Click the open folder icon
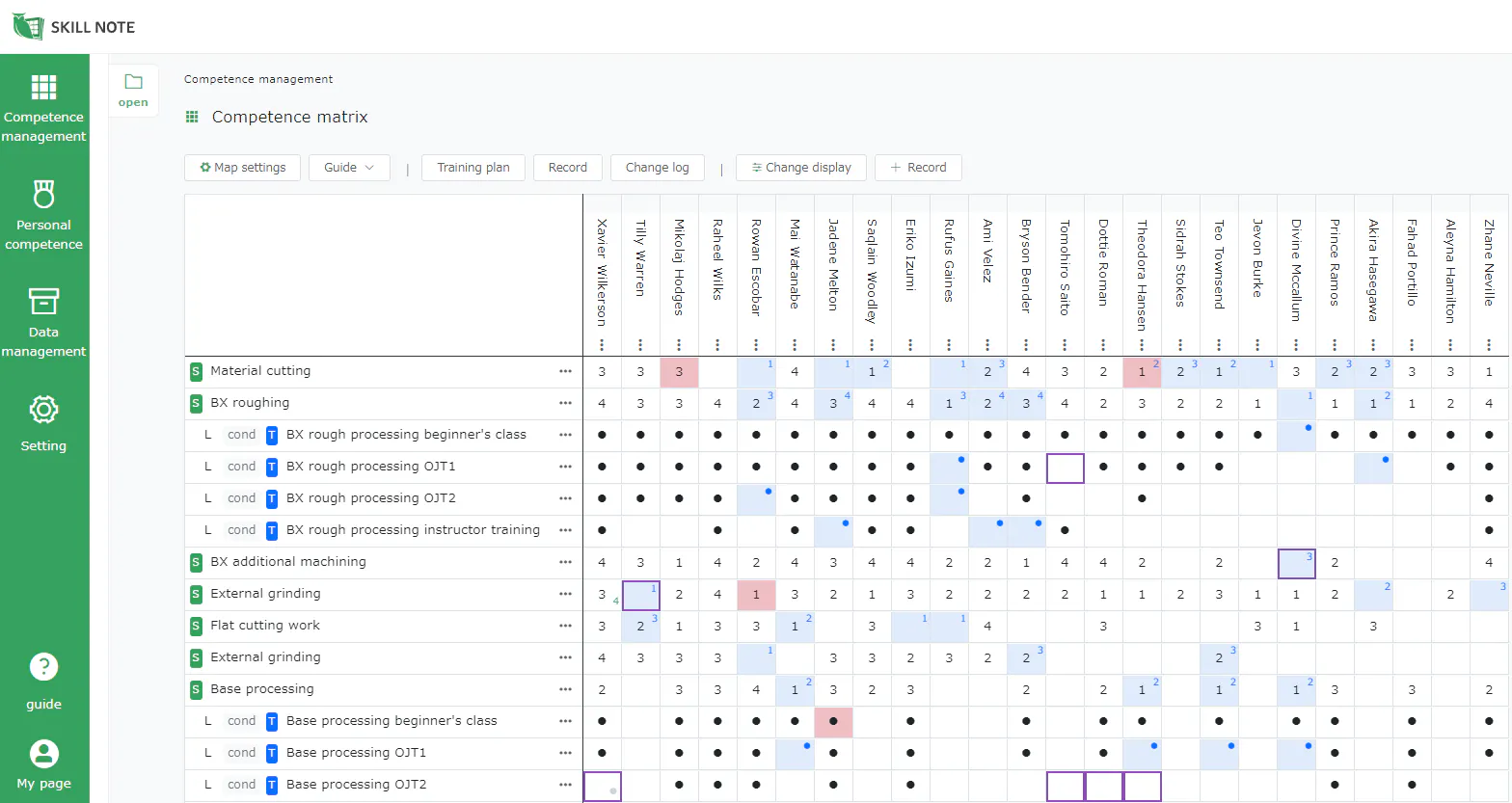1512x803 pixels. pyautogui.click(x=133, y=89)
